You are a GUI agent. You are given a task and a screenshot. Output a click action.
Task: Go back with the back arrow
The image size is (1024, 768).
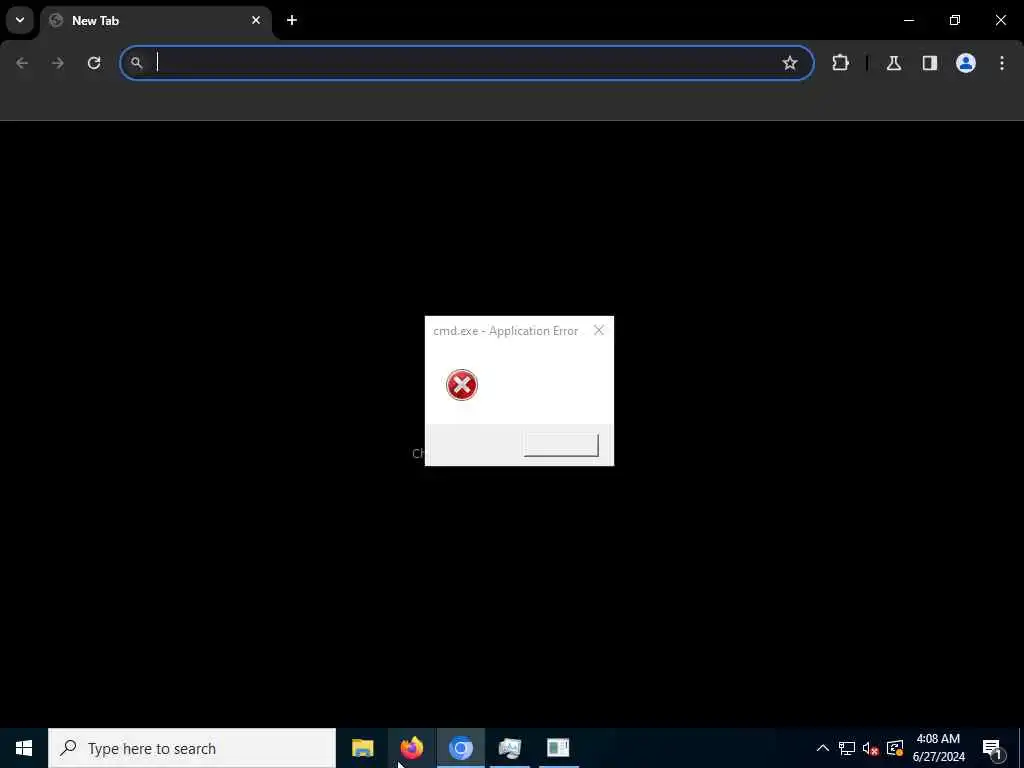(22, 63)
